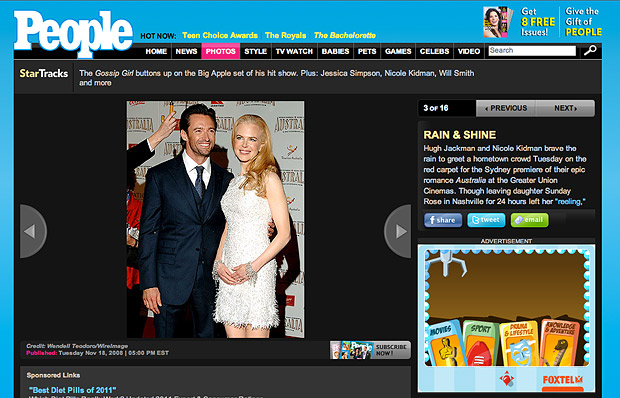
Task: Click the "reeling" link in caption
Action: tap(570, 202)
